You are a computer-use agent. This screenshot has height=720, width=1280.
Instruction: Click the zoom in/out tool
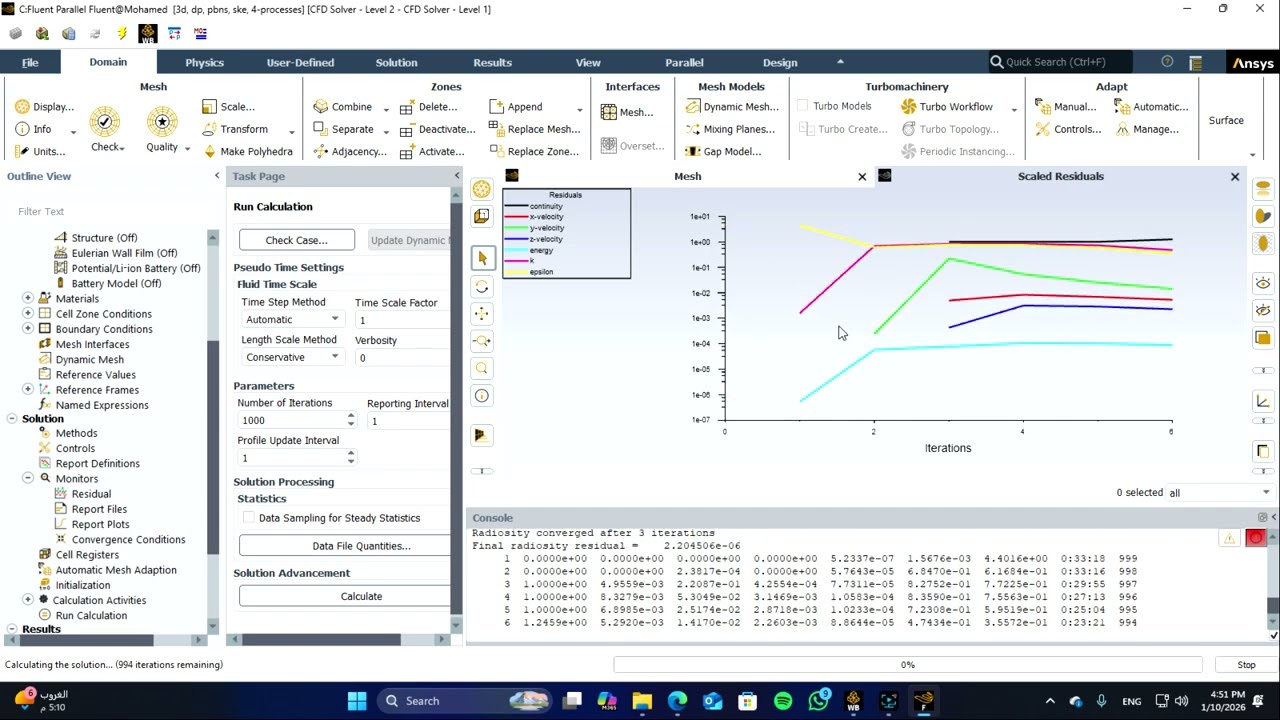[482, 341]
